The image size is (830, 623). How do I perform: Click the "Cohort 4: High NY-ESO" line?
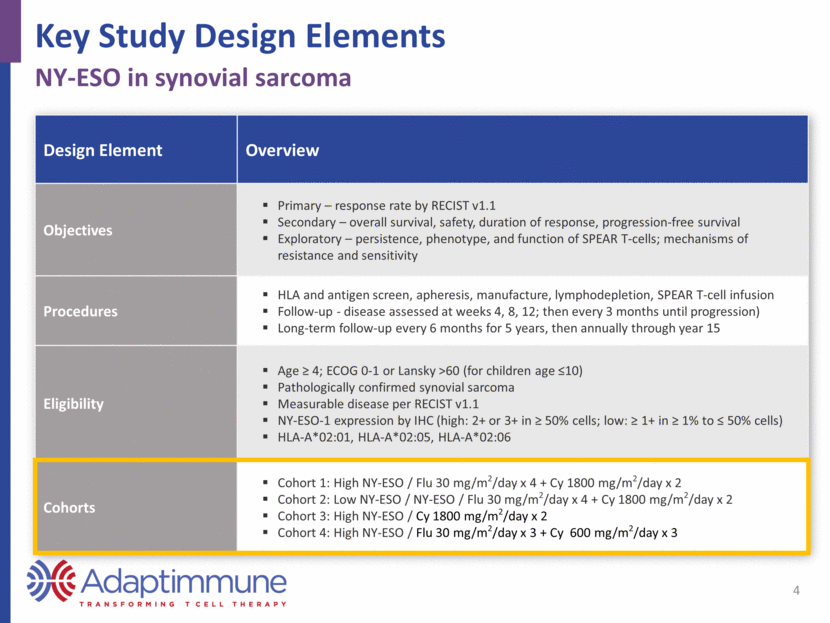click(x=477, y=532)
